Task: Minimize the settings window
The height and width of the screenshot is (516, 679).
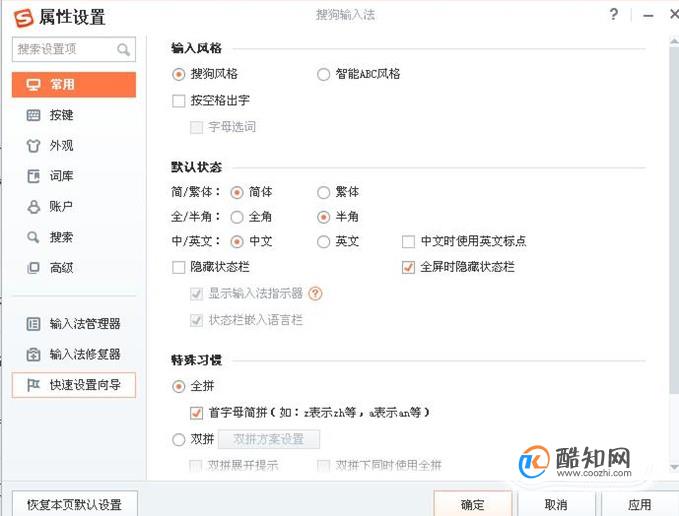Action: [648, 16]
